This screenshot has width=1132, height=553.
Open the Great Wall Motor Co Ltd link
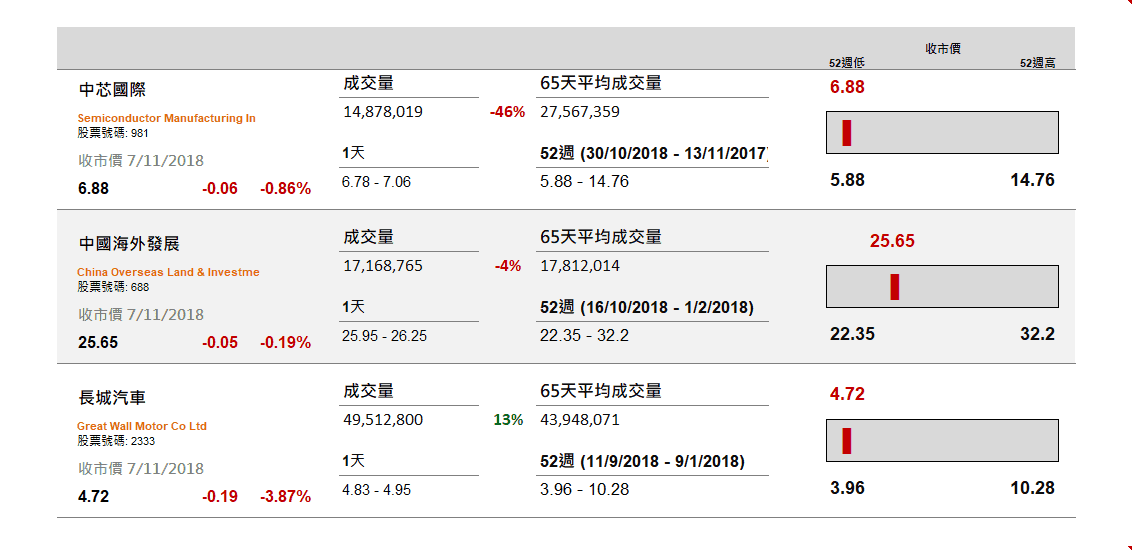click(142, 426)
